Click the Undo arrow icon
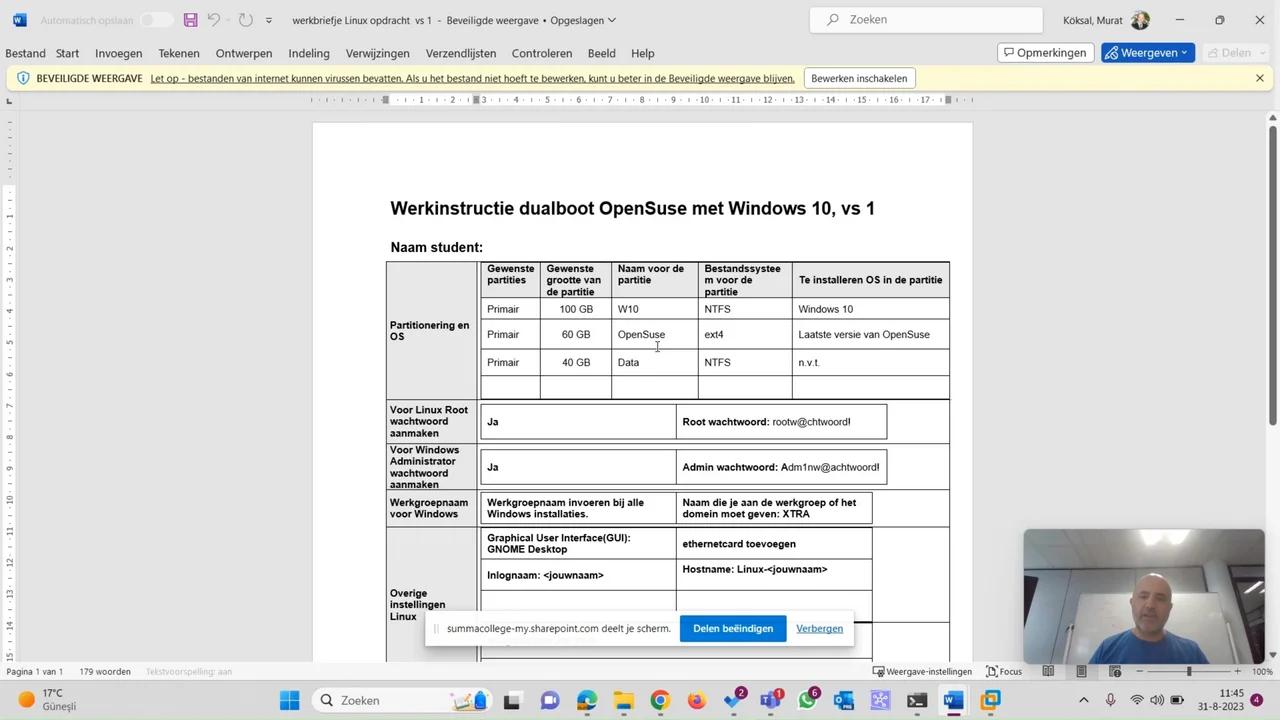The width and height of the screenshot is (1280, 720). [x=214, y=20]
